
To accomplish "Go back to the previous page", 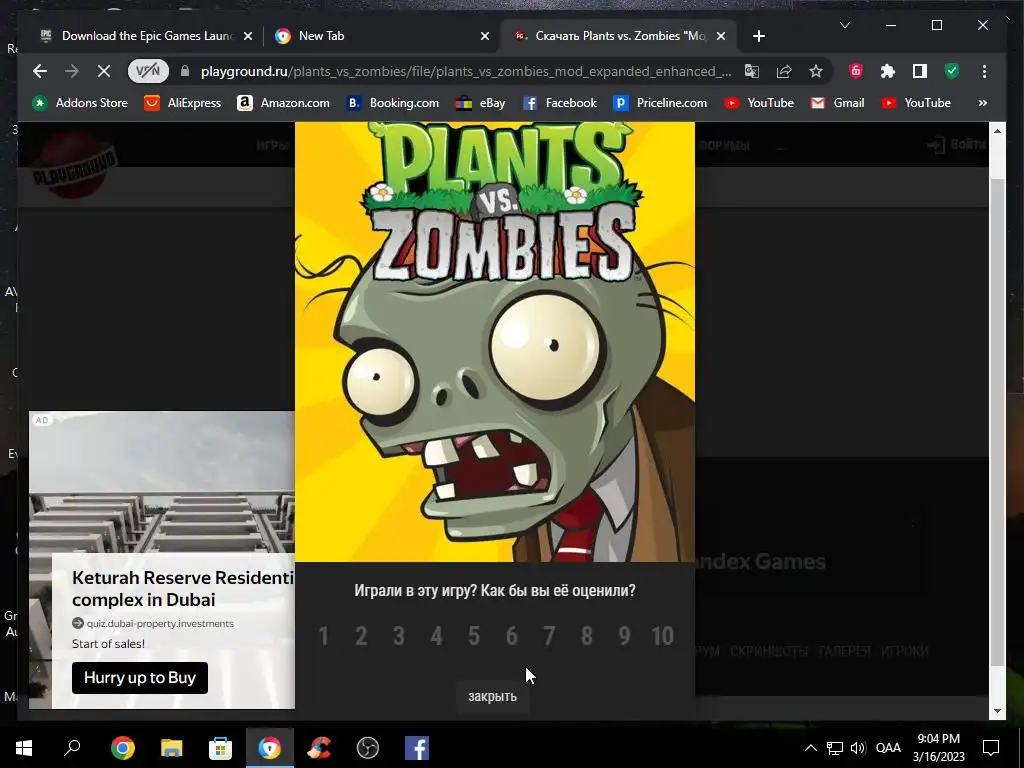I will [x=40, y=71].
